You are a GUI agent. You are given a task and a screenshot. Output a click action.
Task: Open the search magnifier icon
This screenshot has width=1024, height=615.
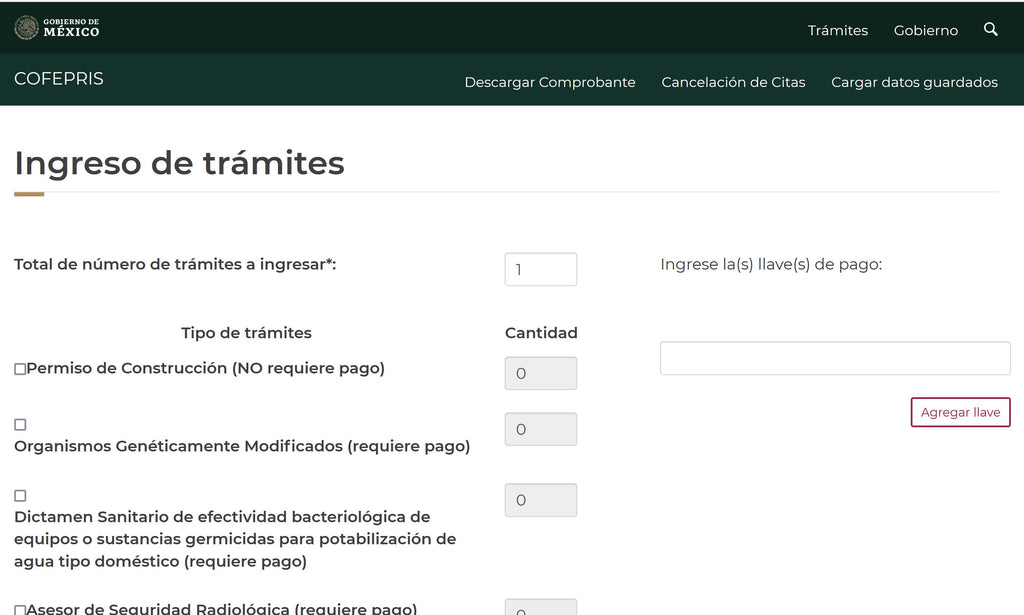990,29
